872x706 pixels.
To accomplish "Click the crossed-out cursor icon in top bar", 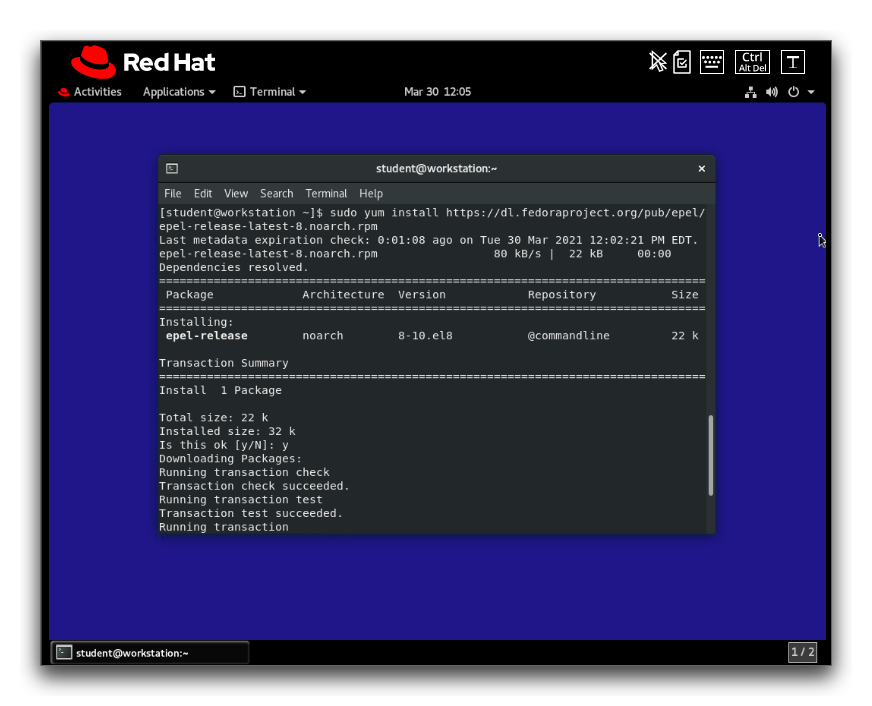I will tap(657, 62).
